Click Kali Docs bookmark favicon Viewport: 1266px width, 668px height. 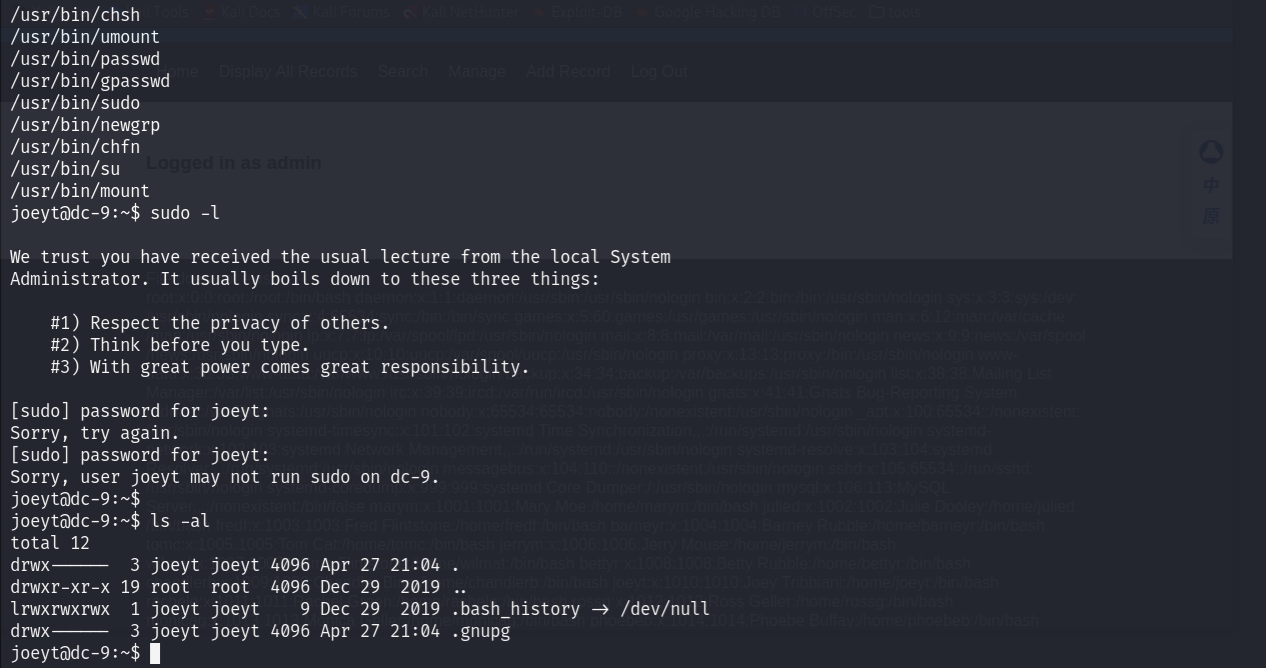(x=211, y=12)
